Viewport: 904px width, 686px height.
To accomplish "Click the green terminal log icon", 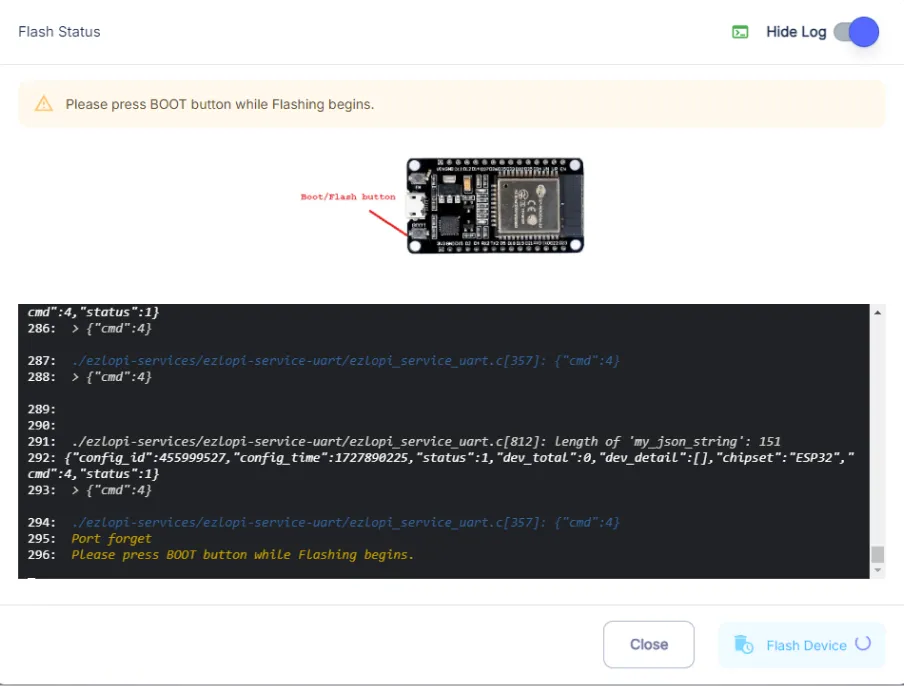I will click(740, 32).
